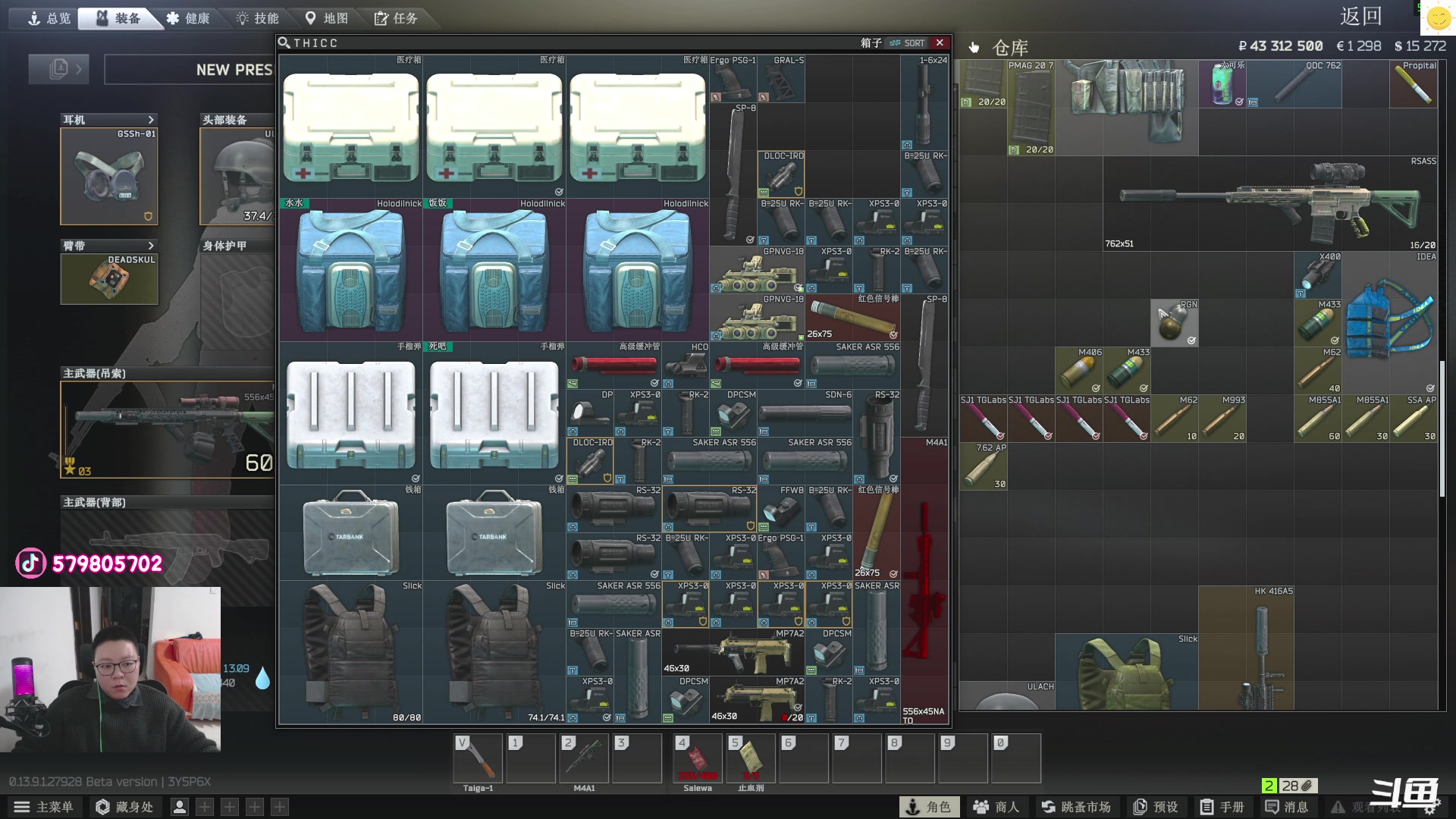
Task: Select the QDC 762 suppressor
Action: 1294,84
